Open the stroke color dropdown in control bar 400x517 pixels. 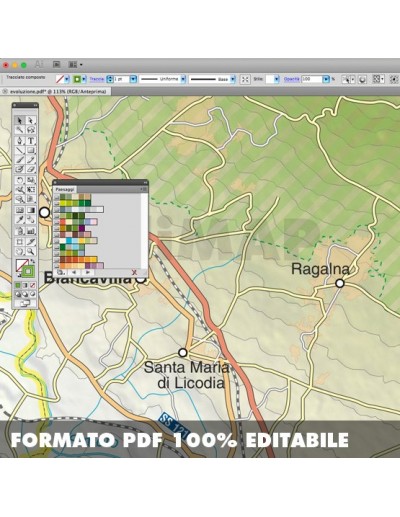click(x=84, y=79)
